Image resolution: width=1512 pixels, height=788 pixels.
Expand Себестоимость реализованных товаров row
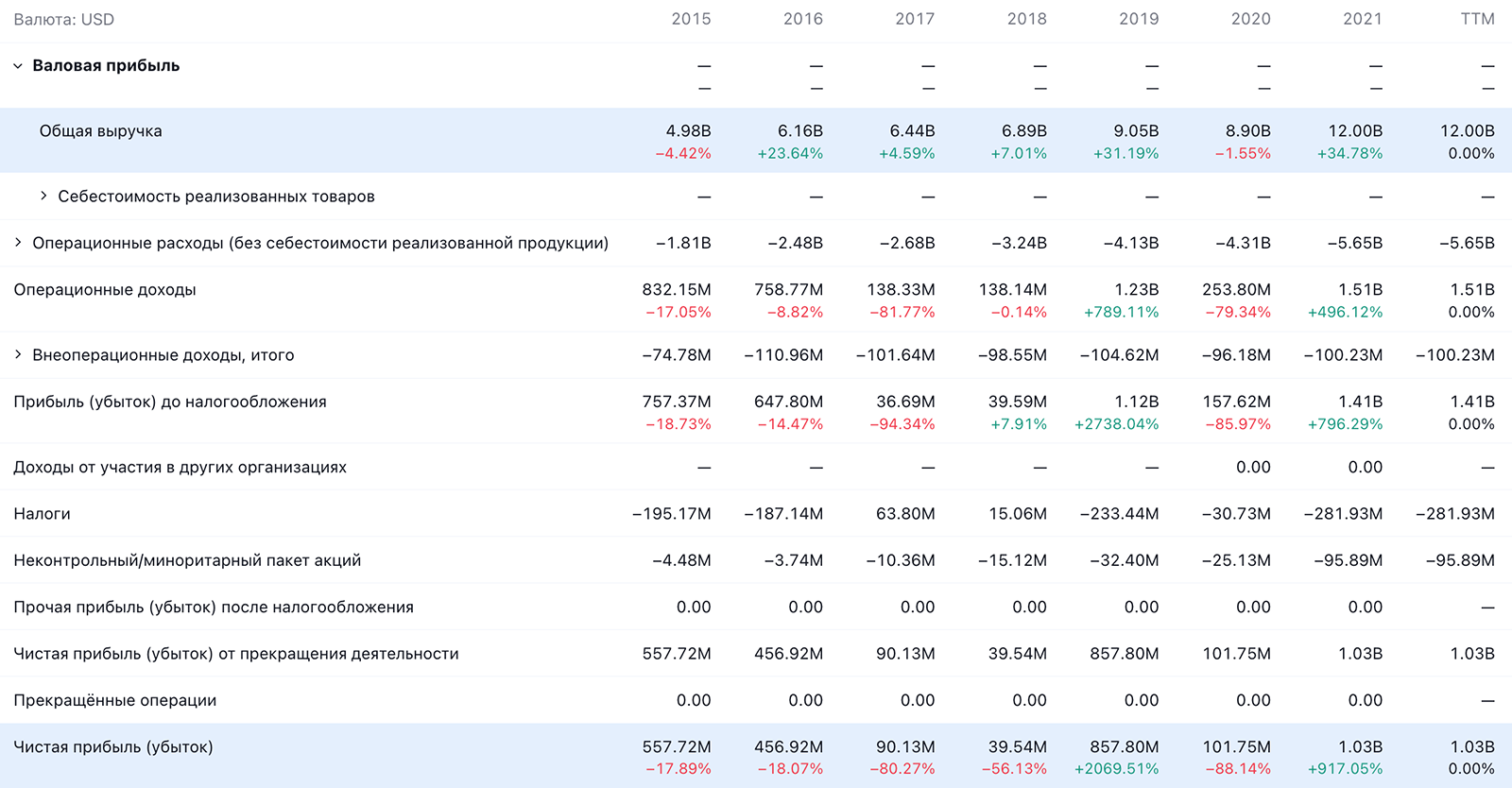coord(43,196)
